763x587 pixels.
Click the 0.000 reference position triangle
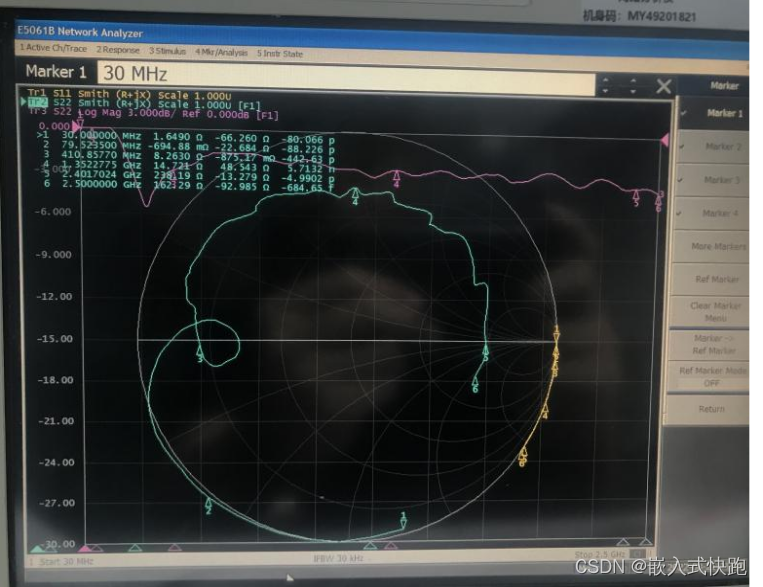pyautogui.click(x=76, y=127)
